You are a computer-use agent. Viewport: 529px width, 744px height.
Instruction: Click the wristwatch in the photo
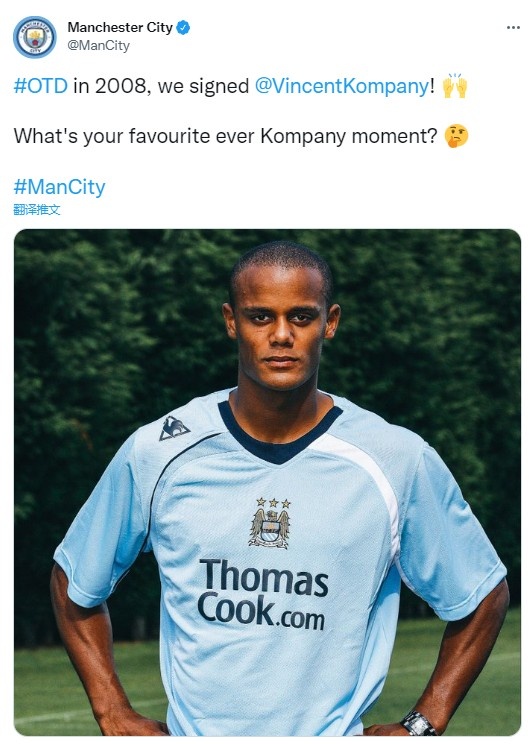point(418,724)
